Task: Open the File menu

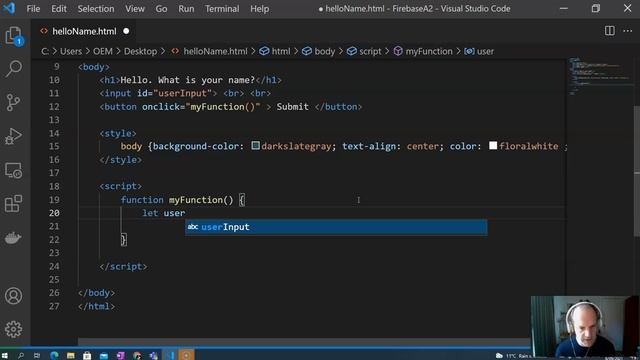Action: 33,9
